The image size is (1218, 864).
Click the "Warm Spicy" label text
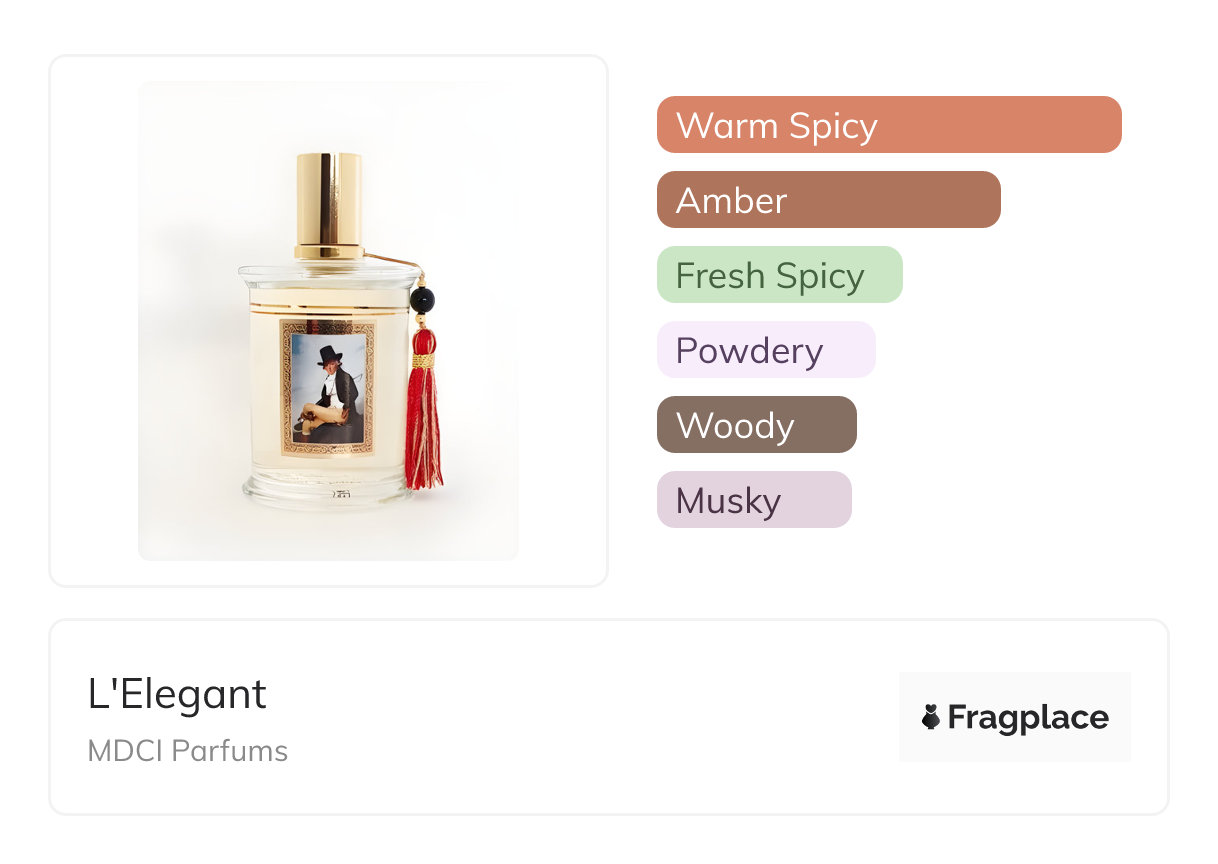pos(776,125)
